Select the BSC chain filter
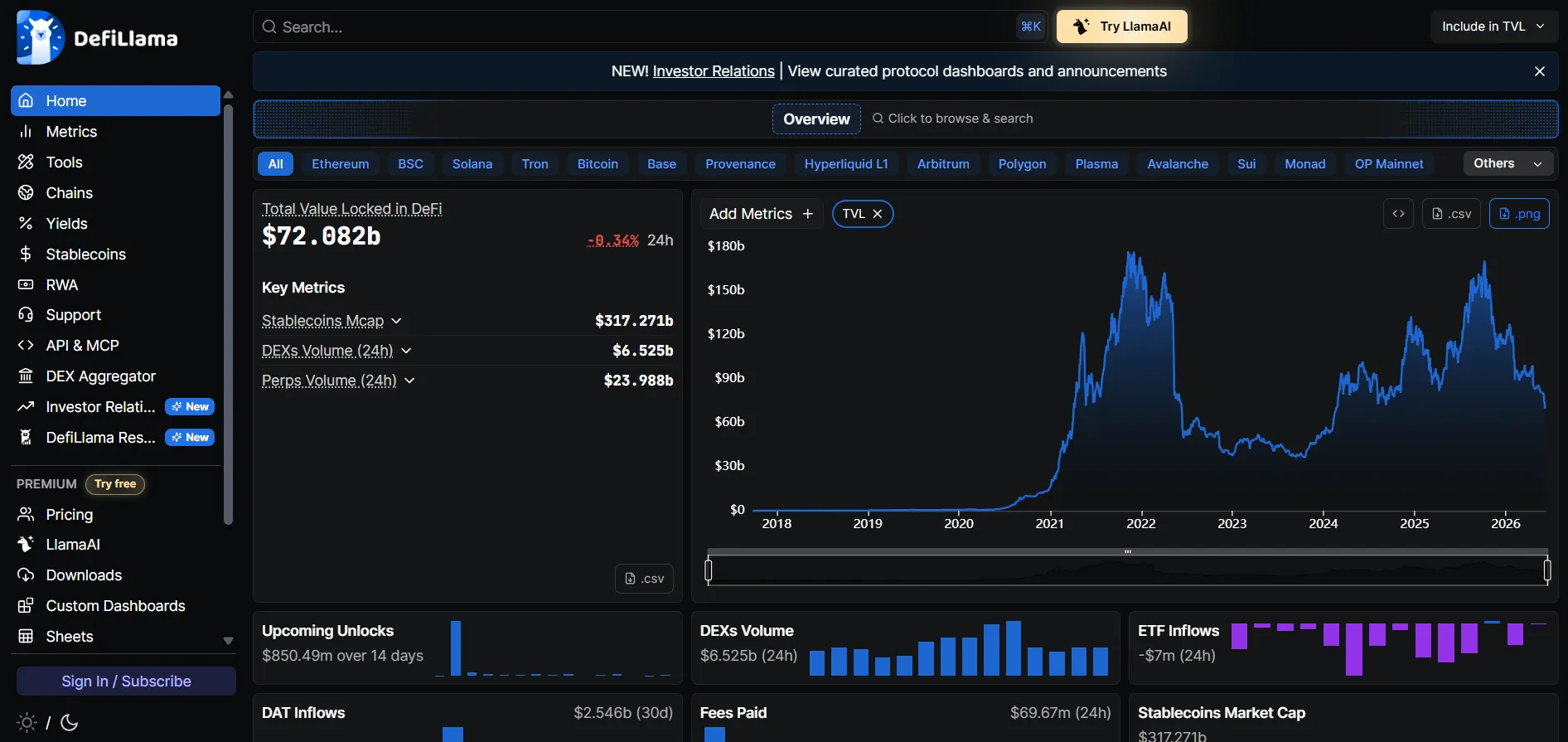 coord(410,164)
